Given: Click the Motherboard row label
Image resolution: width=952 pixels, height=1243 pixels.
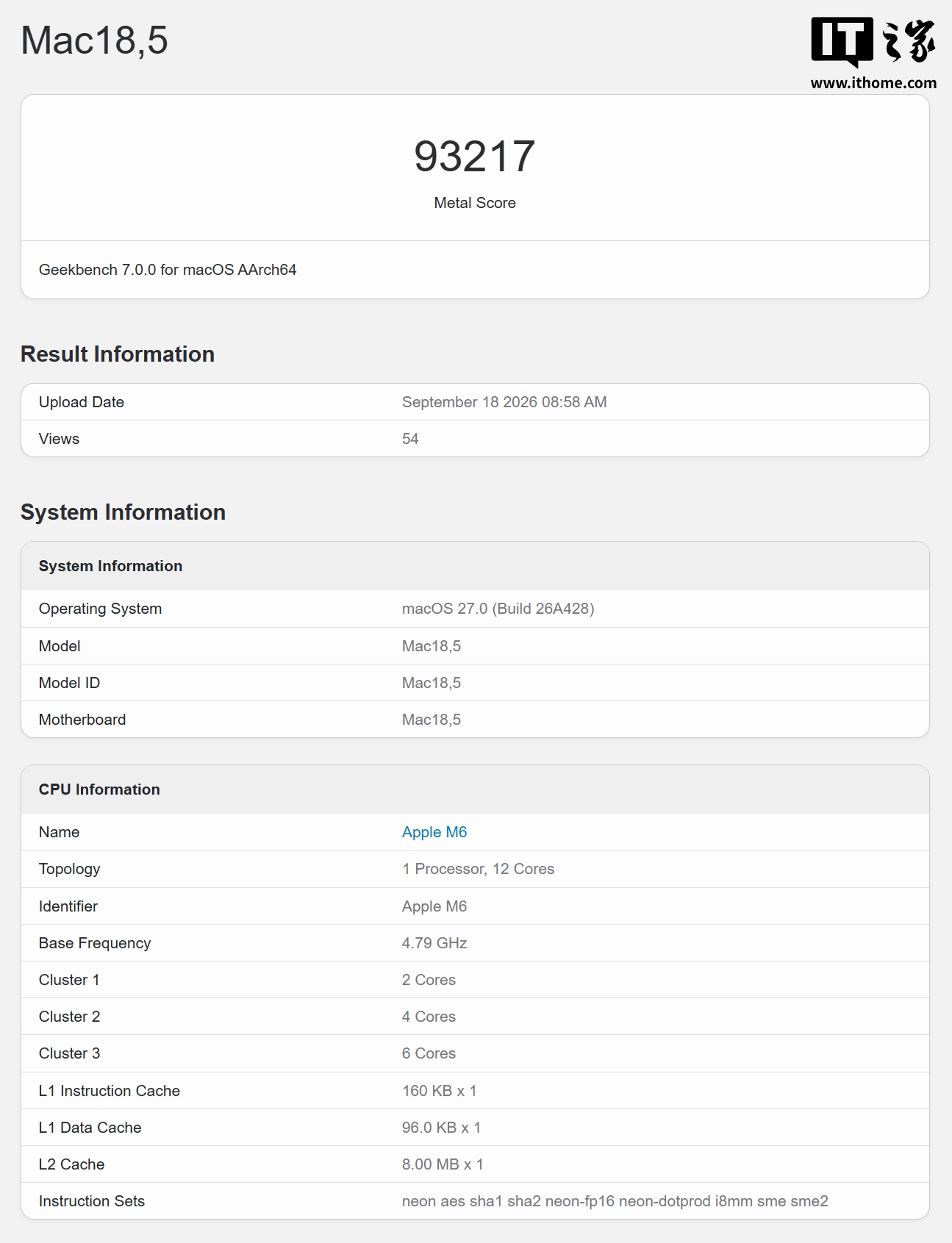Looking at the screenshot, I should pyautogui.click(x=82, y=720).
